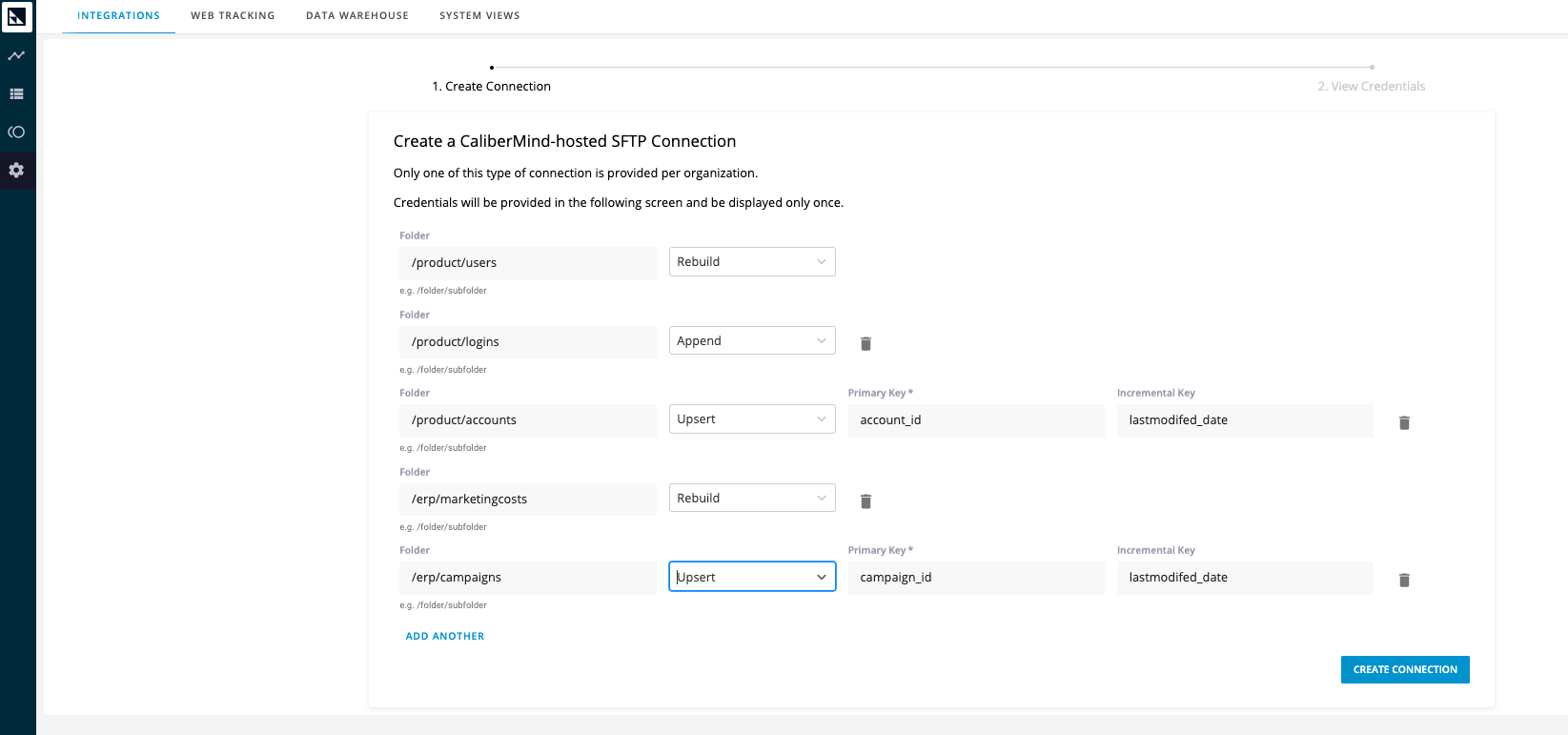Click the /erp/marketingcosts folder field
1568x735 pixels.
(528, 500)
